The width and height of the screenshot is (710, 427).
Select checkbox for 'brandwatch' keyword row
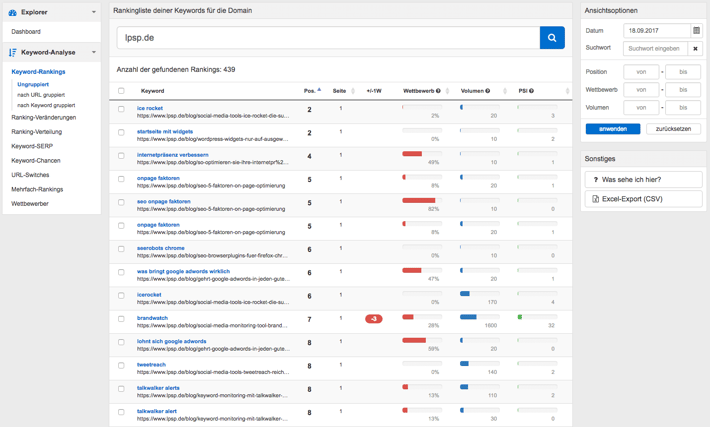[121, 319]
